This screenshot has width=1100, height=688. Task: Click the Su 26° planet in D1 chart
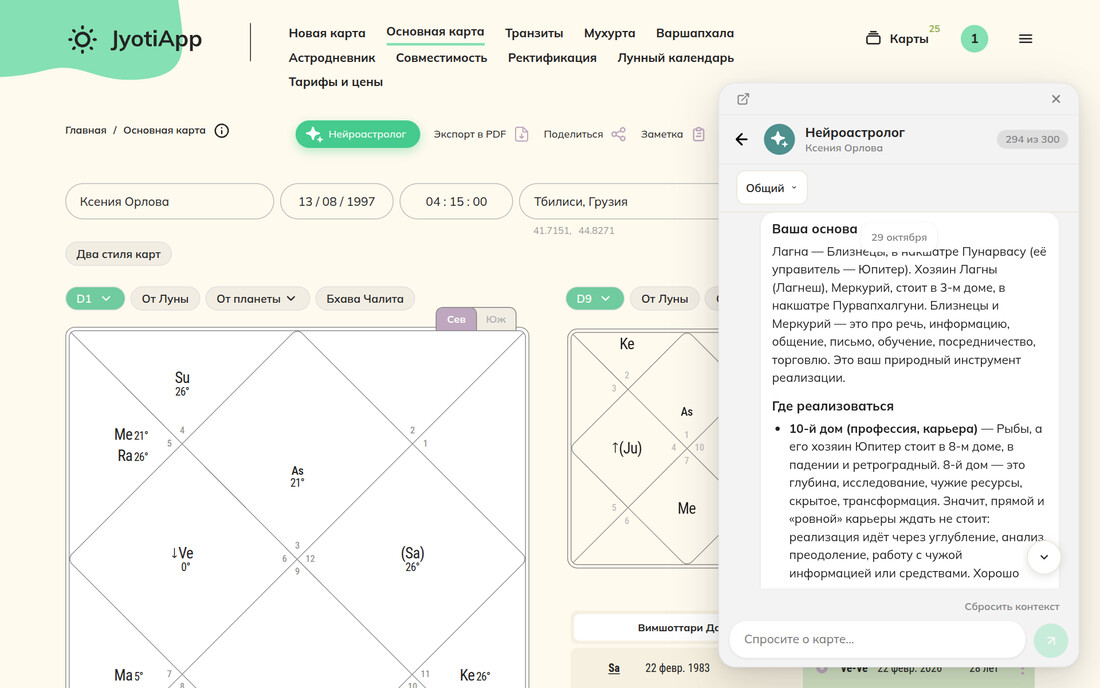point(182,384)
